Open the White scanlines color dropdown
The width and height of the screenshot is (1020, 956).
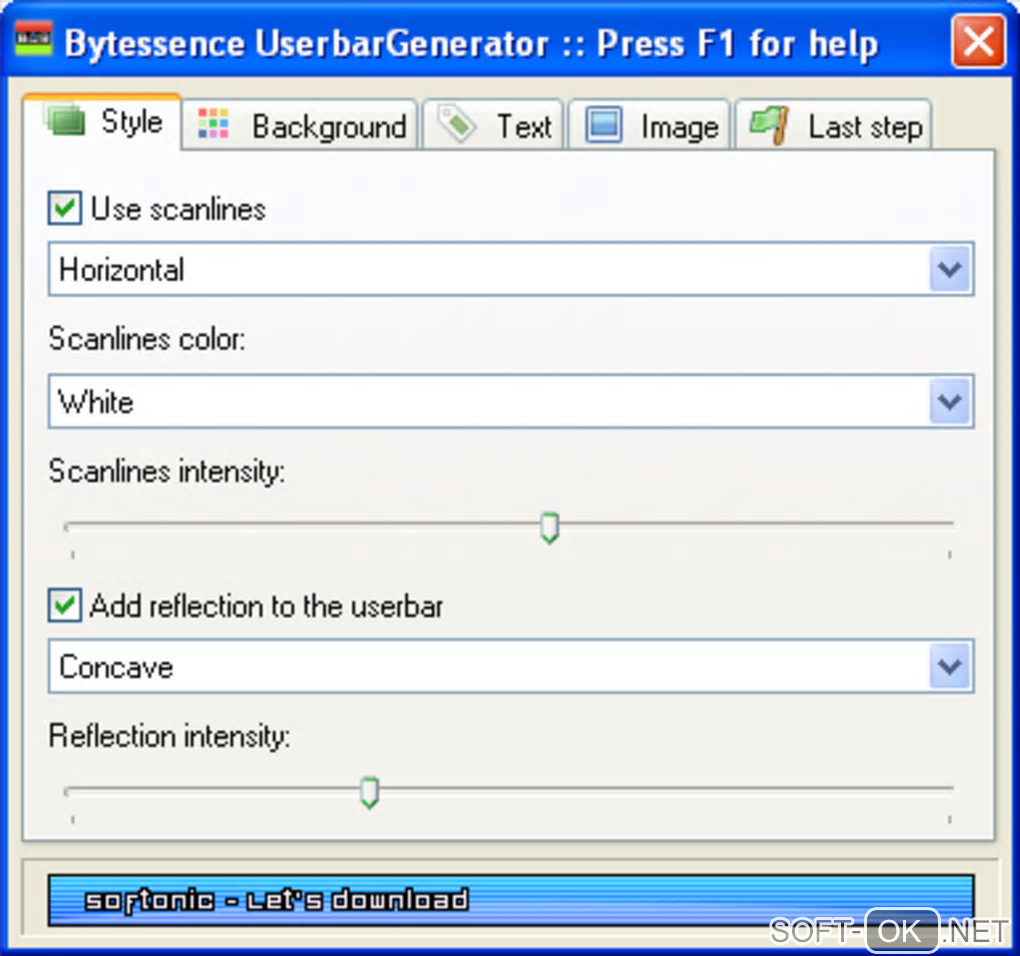[x=949, y=402]
